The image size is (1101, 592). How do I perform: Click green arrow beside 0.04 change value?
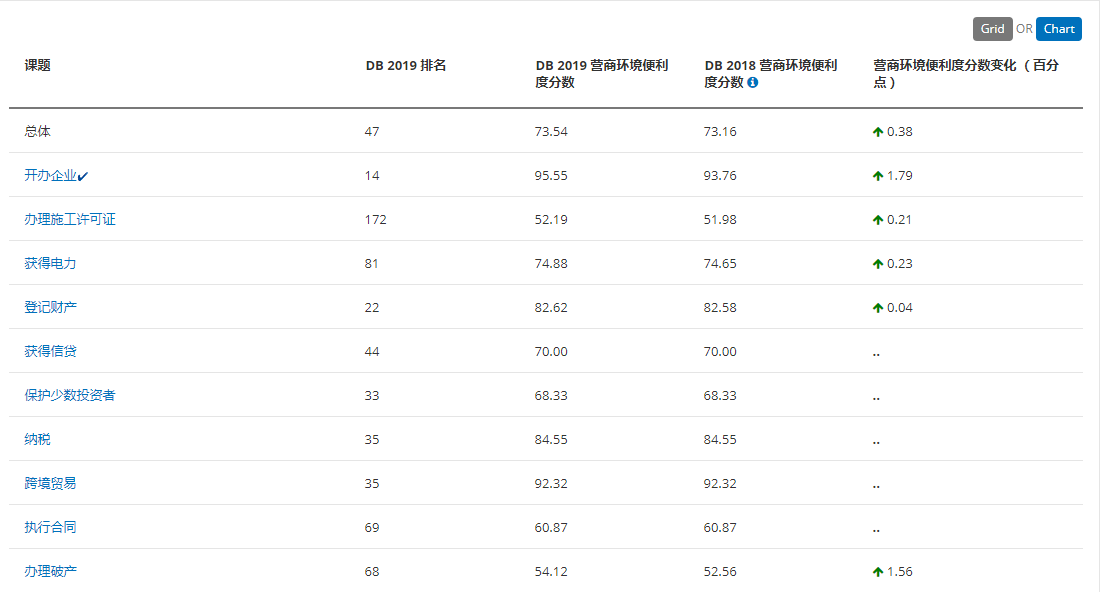pyautogui.click(x=878, y=308)
